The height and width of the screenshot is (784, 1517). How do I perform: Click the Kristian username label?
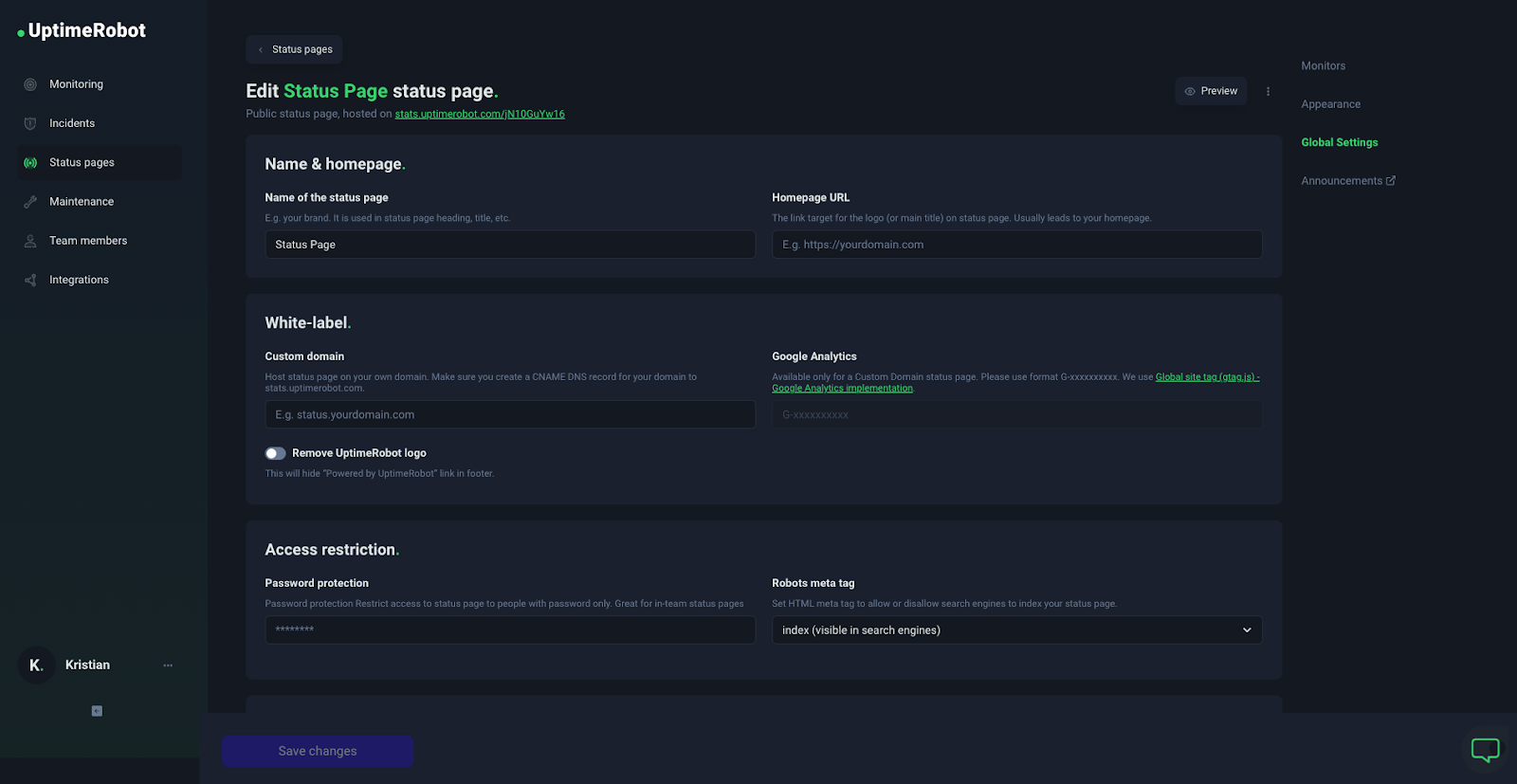coord(87,665)
